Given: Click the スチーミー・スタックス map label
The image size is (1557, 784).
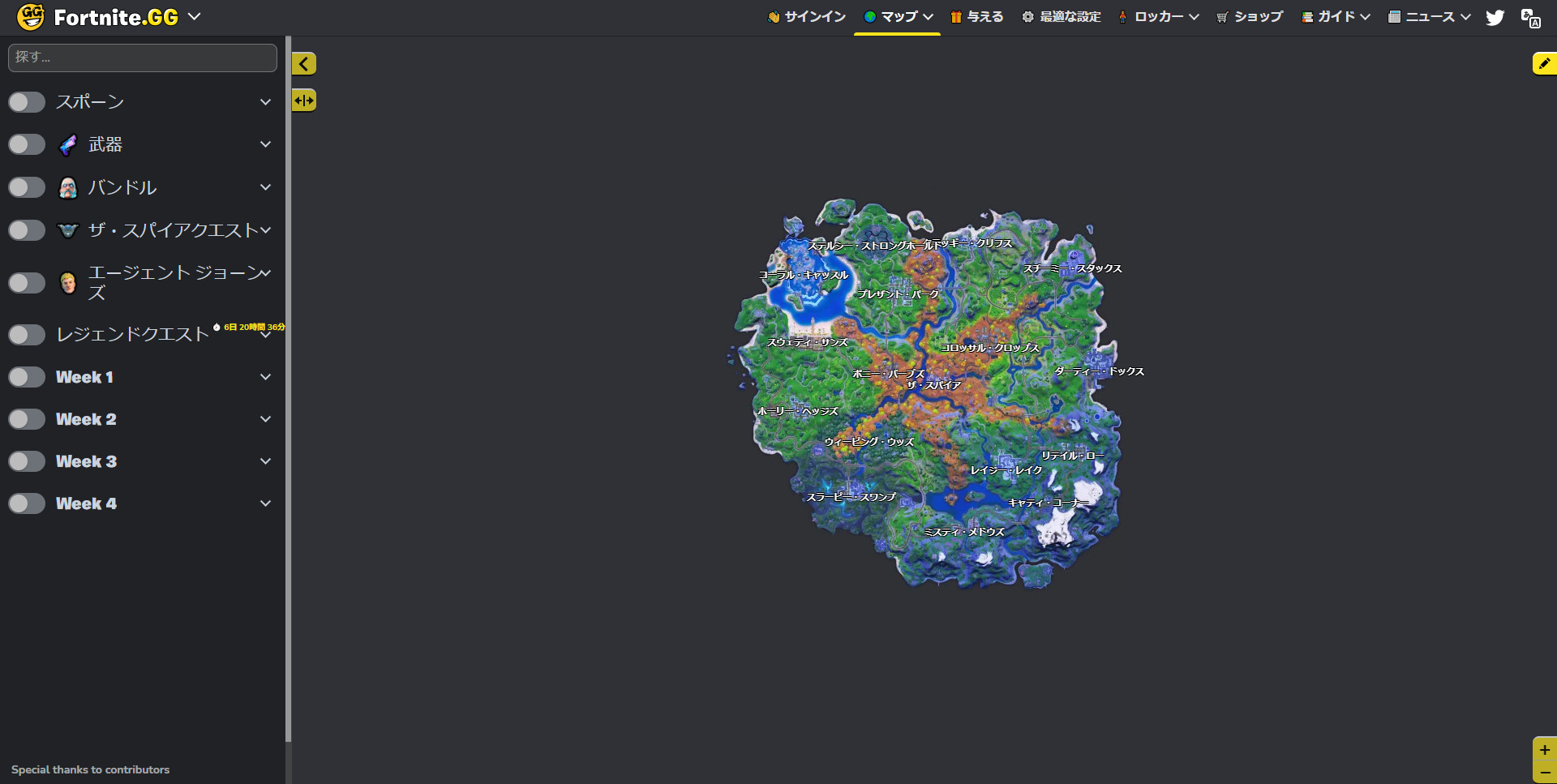Looking at the screenshot, I should (1073, 268).
